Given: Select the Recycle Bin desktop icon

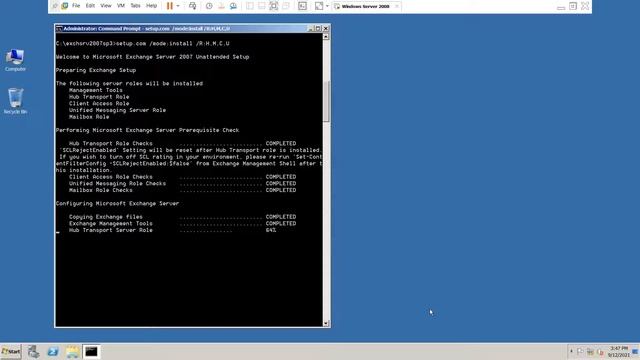Looking at the screenshot, I should click(15, 101).
